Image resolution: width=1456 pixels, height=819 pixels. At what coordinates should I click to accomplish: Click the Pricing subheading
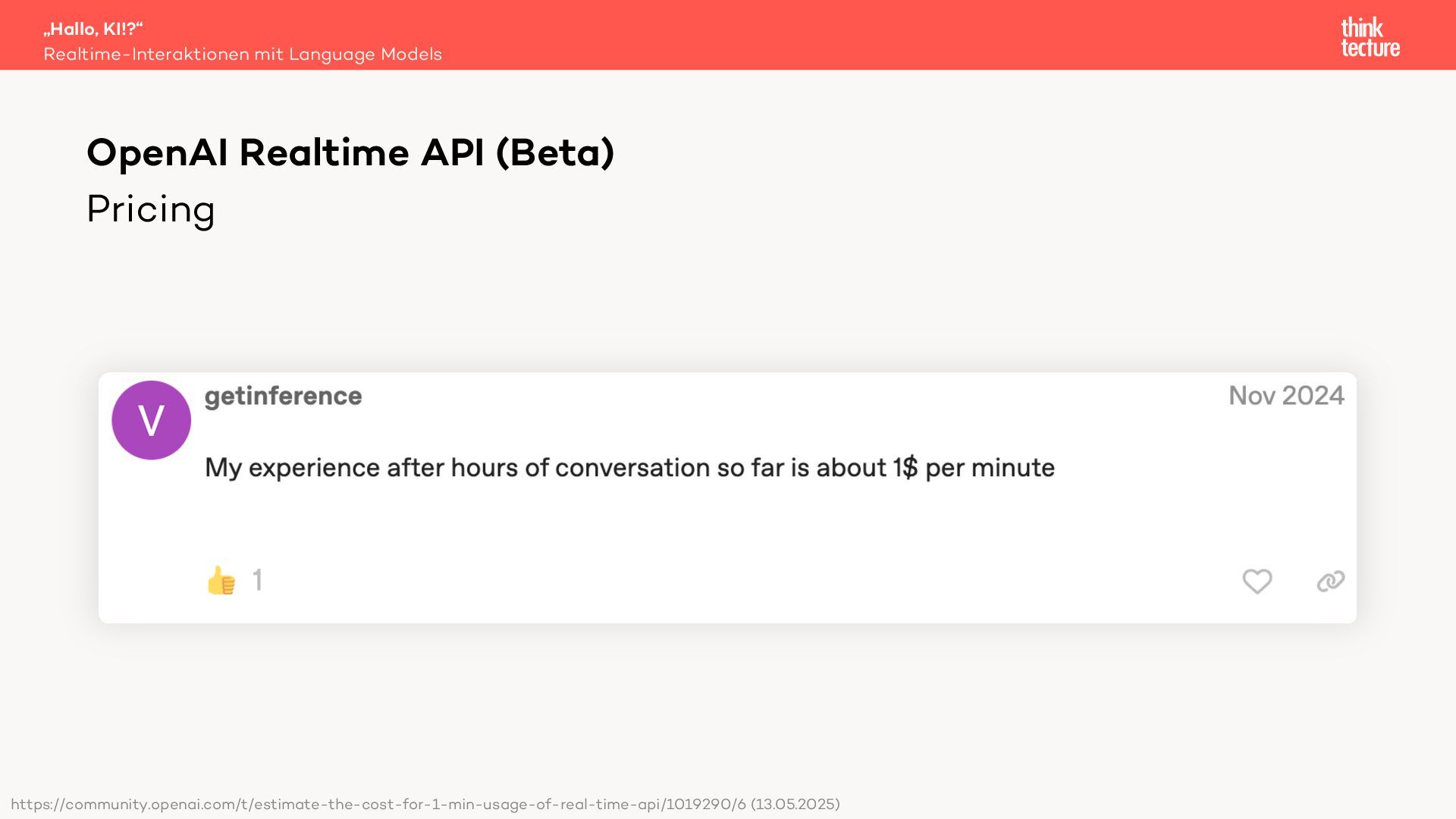(x=151, y=209)
